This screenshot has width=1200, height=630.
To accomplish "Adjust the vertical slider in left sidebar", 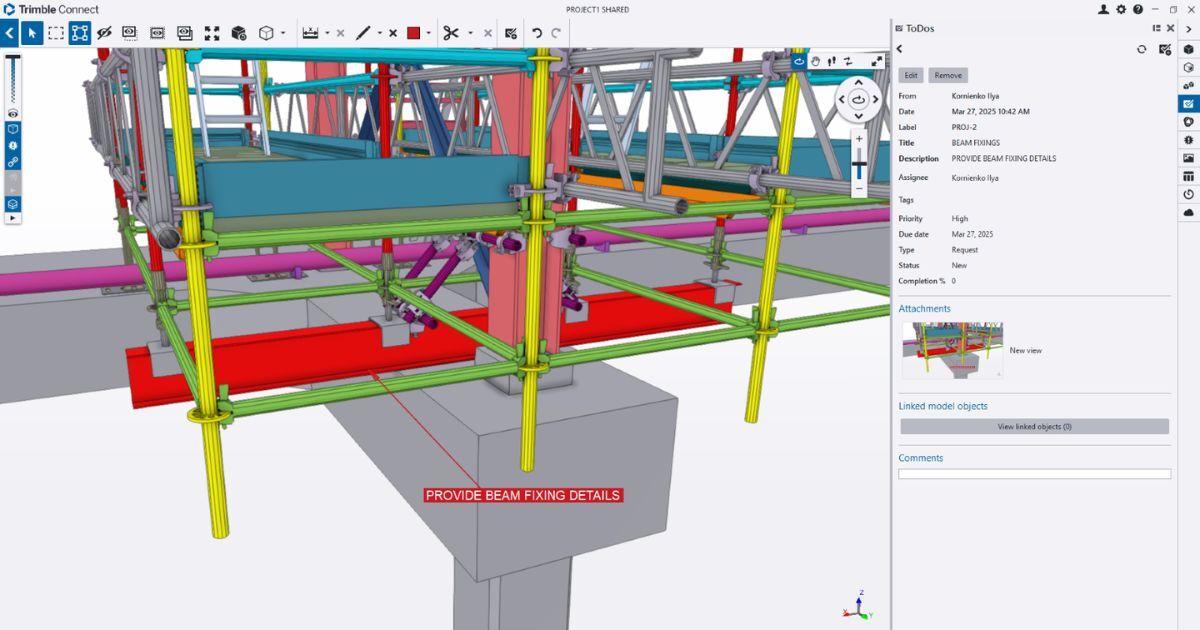I will [13, 80].
